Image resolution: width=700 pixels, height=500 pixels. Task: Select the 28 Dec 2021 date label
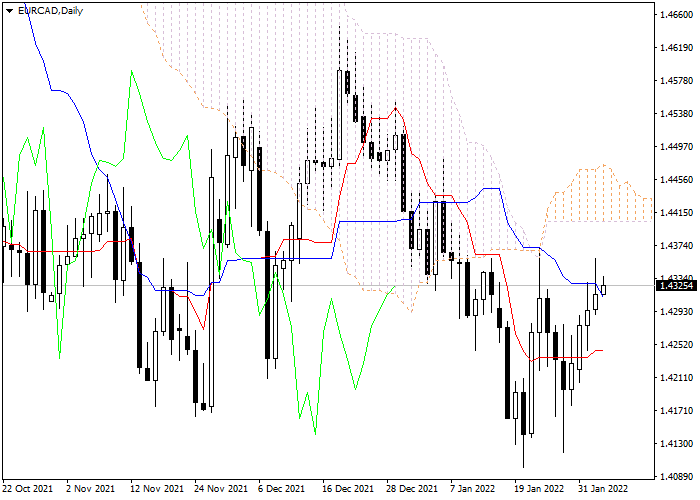coord(412,488)
